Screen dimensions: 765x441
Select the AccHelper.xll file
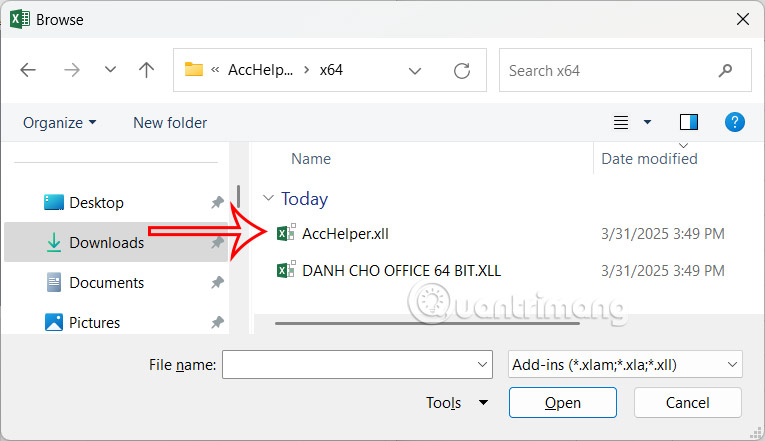coord(345,234)
